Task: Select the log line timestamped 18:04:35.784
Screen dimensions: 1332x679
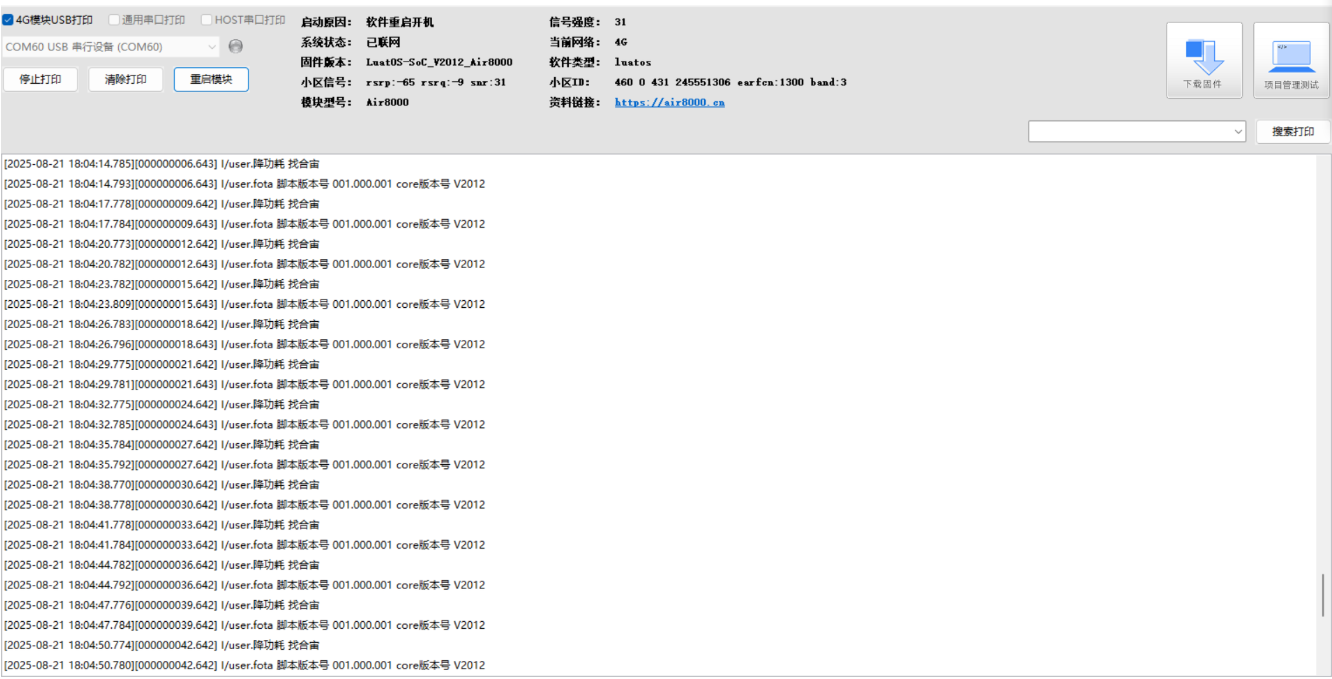Action: [x=162, y=444]
